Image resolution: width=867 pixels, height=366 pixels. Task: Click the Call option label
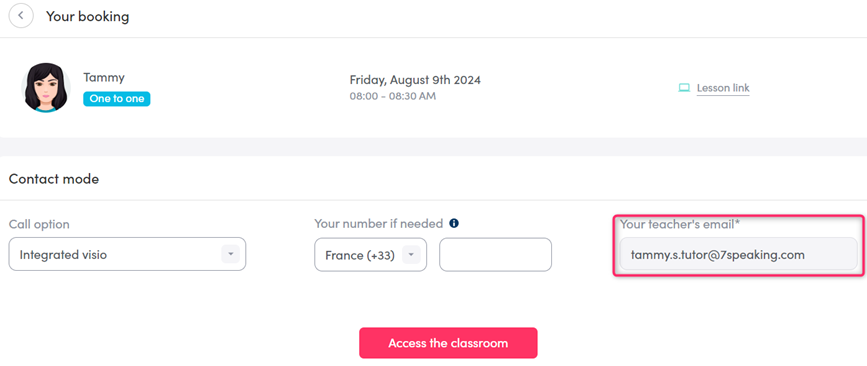[39, 224]
